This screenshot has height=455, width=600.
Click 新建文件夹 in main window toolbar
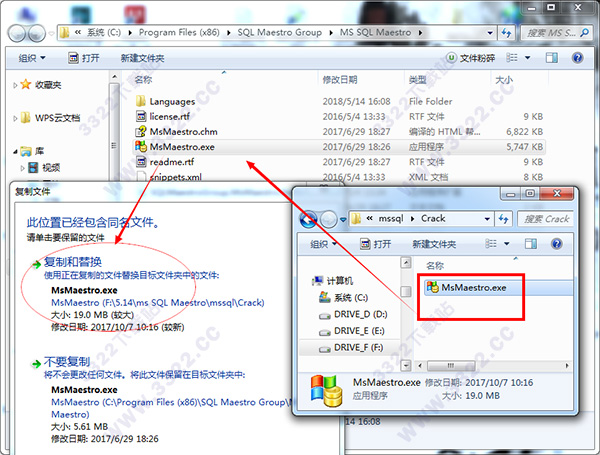tap(142, 58)
